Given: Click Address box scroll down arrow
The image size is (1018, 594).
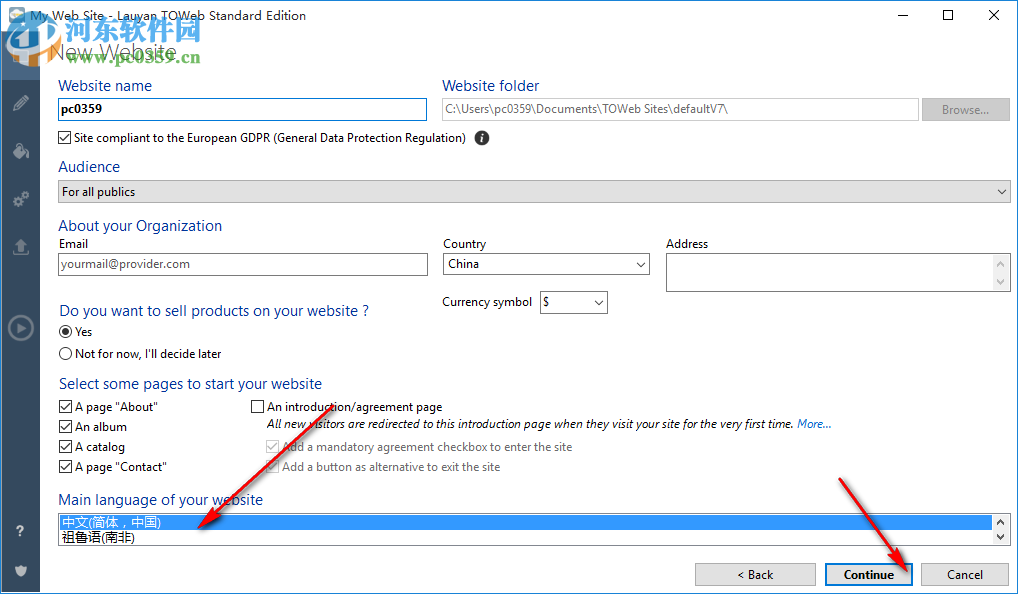Looking at the screenshot, I should tap(1000, 282).
